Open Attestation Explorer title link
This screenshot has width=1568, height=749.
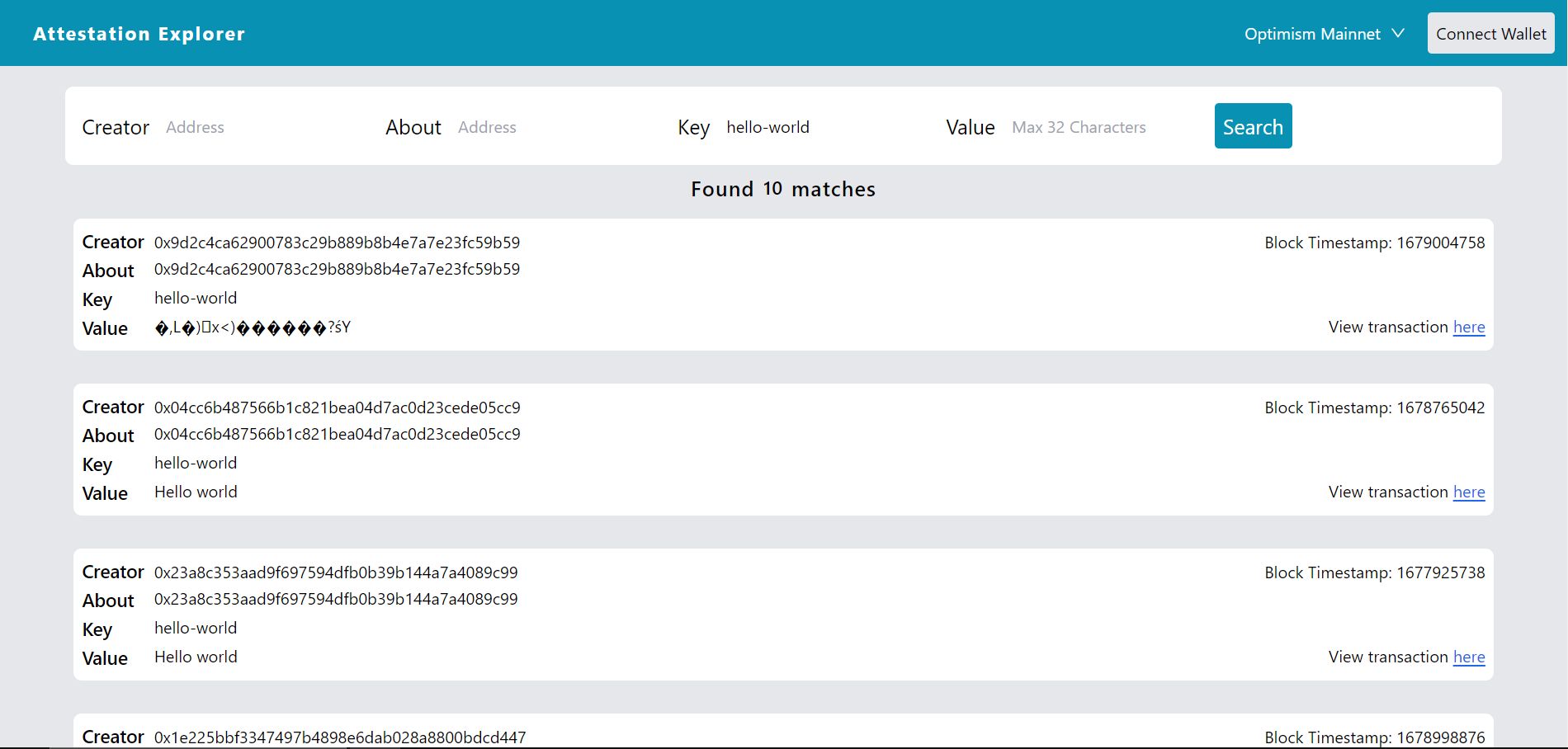pos(139,34)
